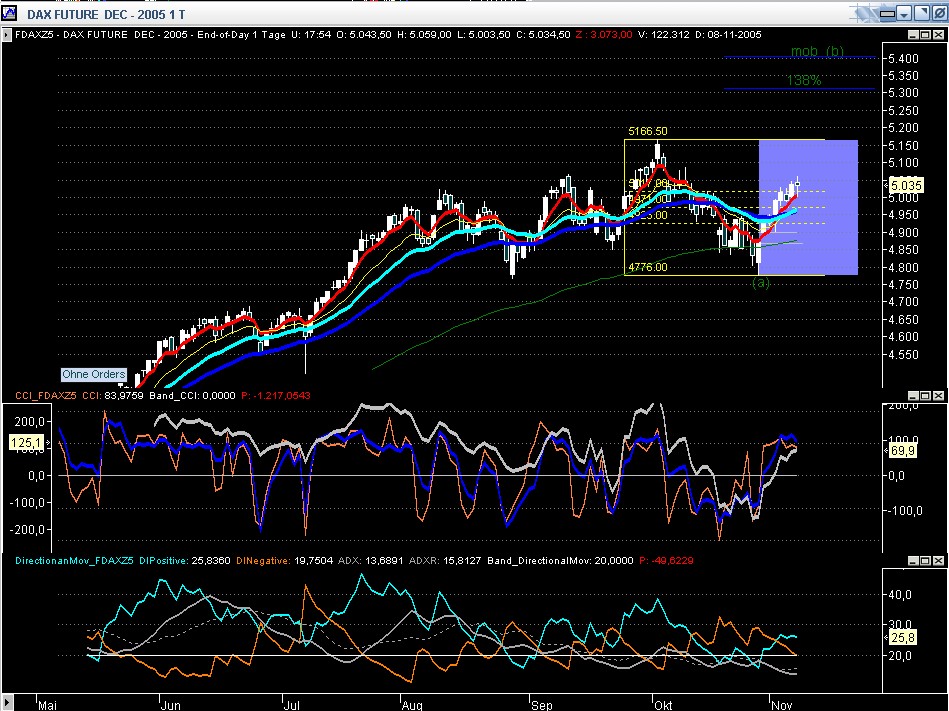Click the 4.550 price axis label

904,355
